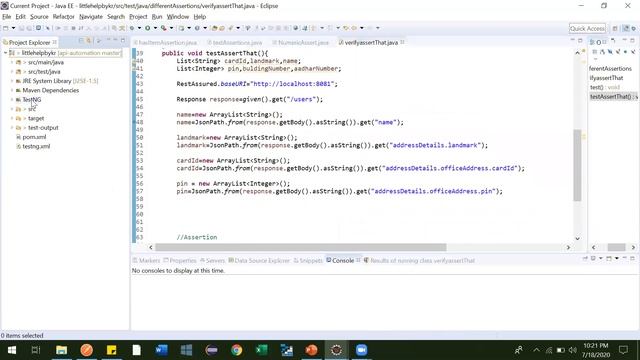This screenshot has height=360, width=640.
Task: Toggle Hide Static Members in Outline toolbar
Action: point(610,52)
